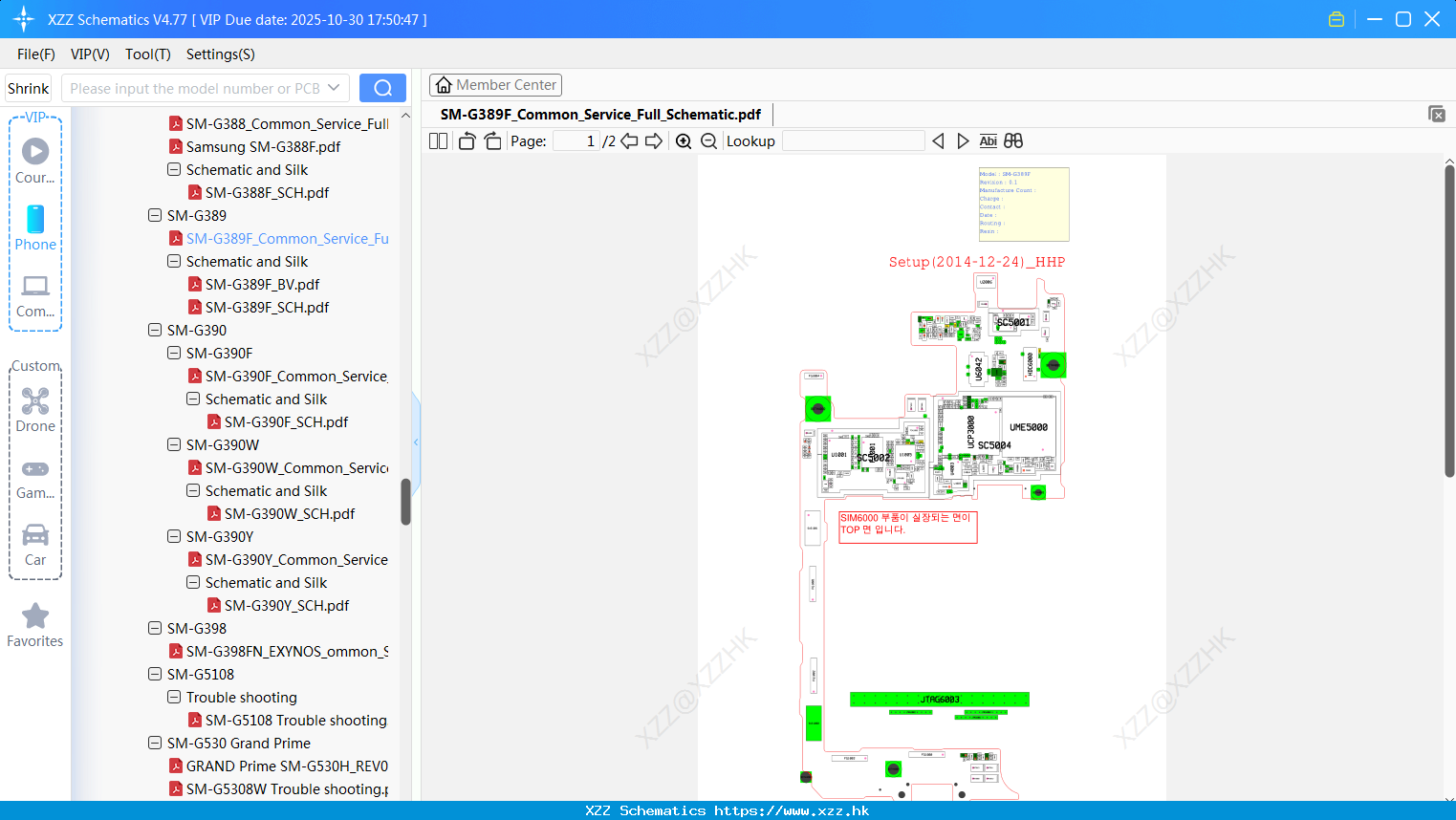Open the Tool(T) menu

pyautogui.click(x=148, y=54)
